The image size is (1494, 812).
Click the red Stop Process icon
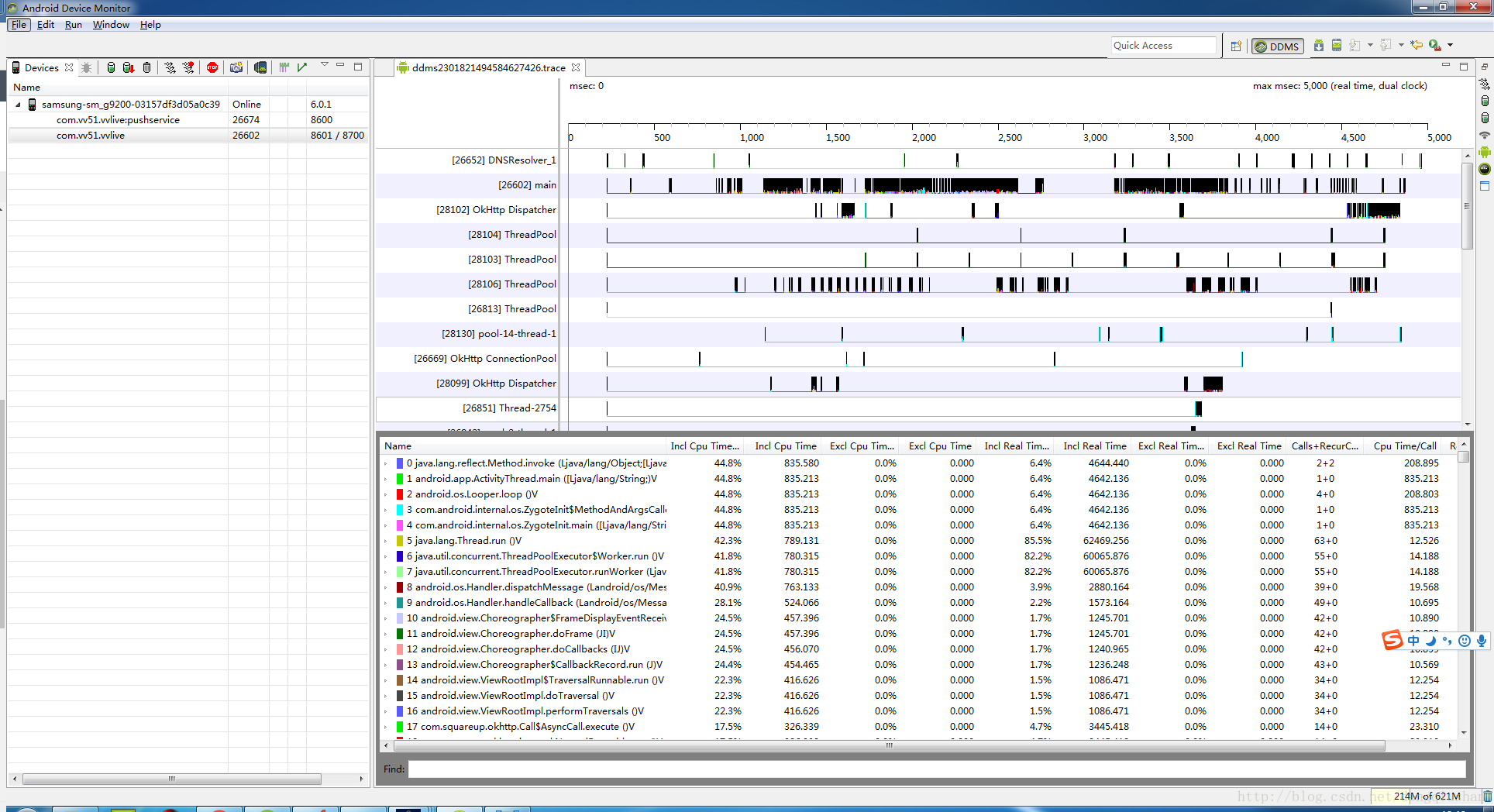click(212, 67)
